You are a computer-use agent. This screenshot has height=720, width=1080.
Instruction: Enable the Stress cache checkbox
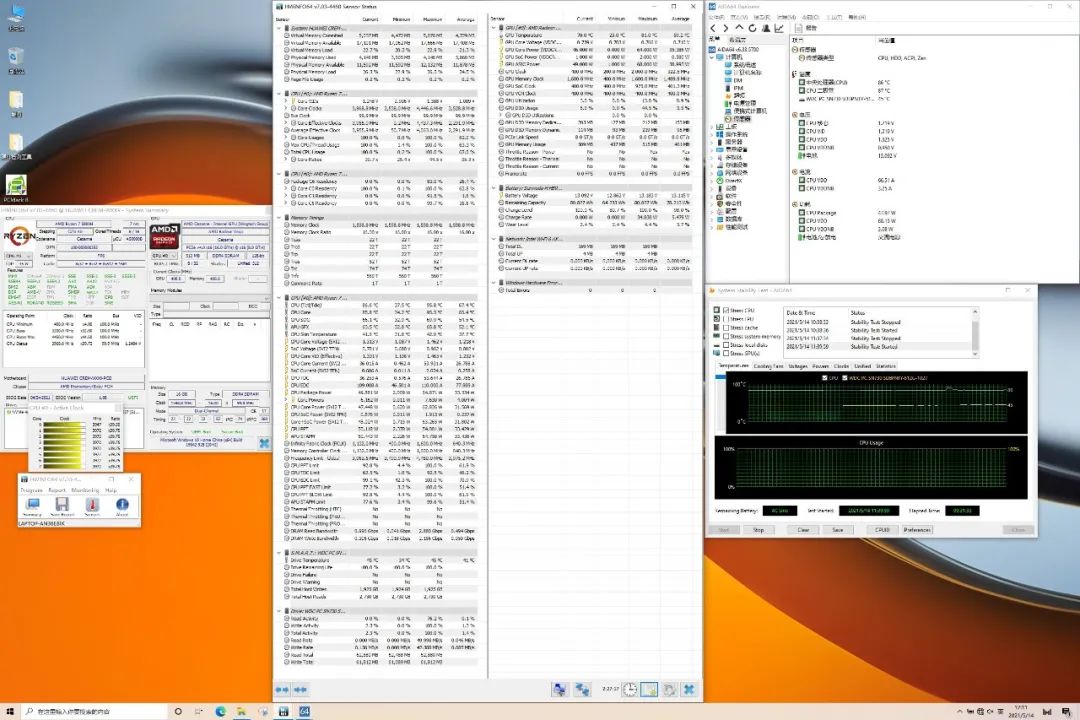(726, 328)
